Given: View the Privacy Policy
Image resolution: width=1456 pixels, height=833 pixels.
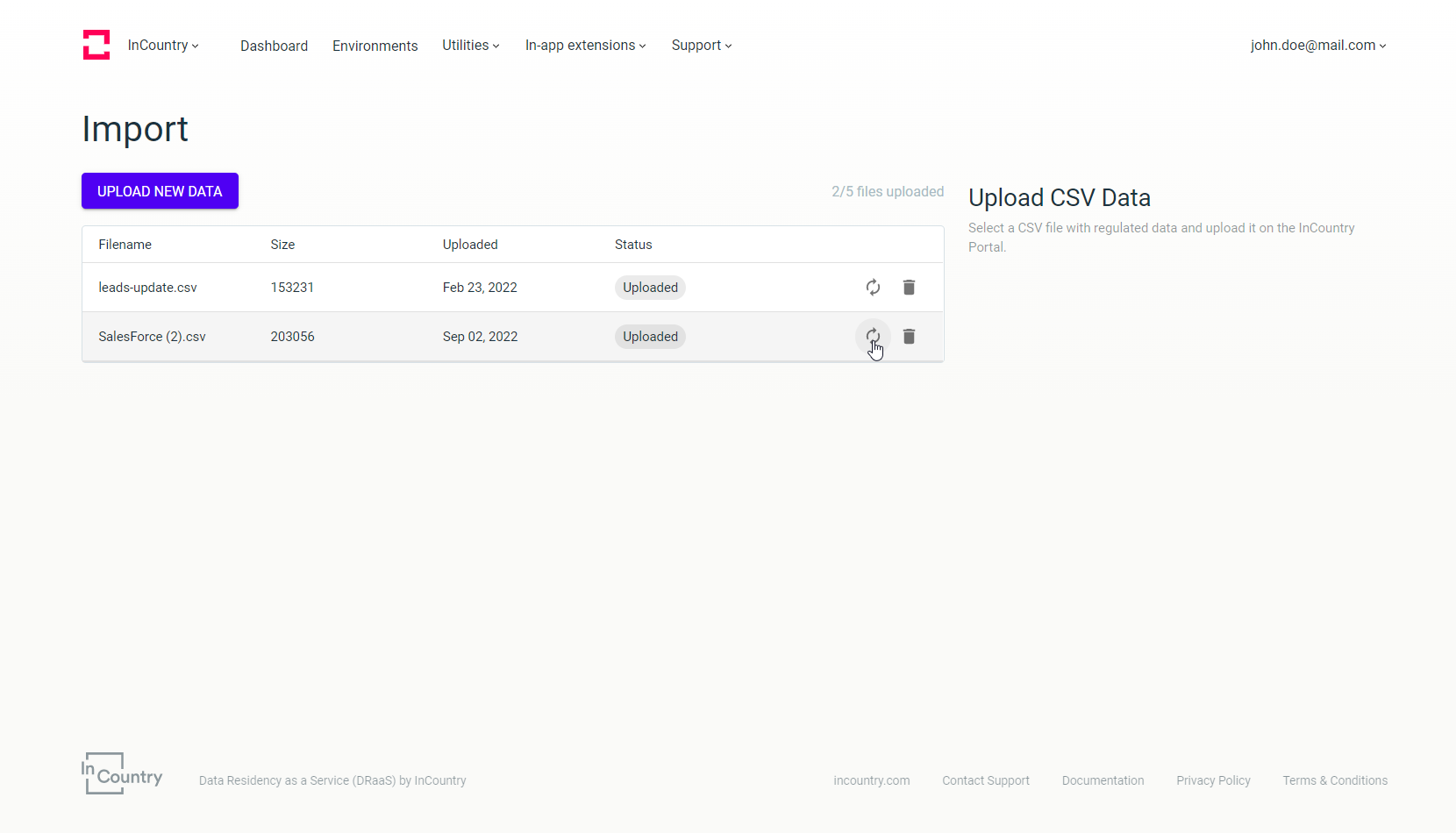Looking at the screenshot, I should point(1213,780).
